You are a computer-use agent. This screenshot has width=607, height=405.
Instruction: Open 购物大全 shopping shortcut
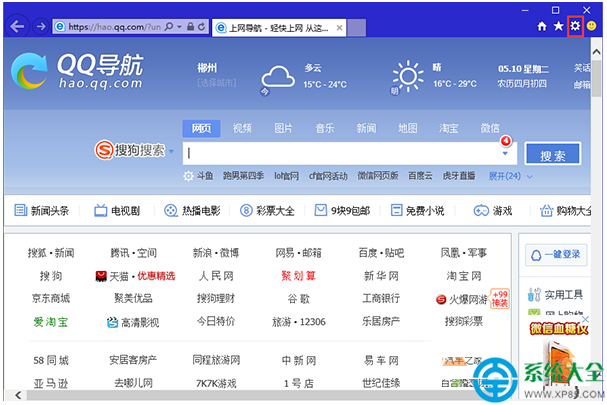coord(566,211)
